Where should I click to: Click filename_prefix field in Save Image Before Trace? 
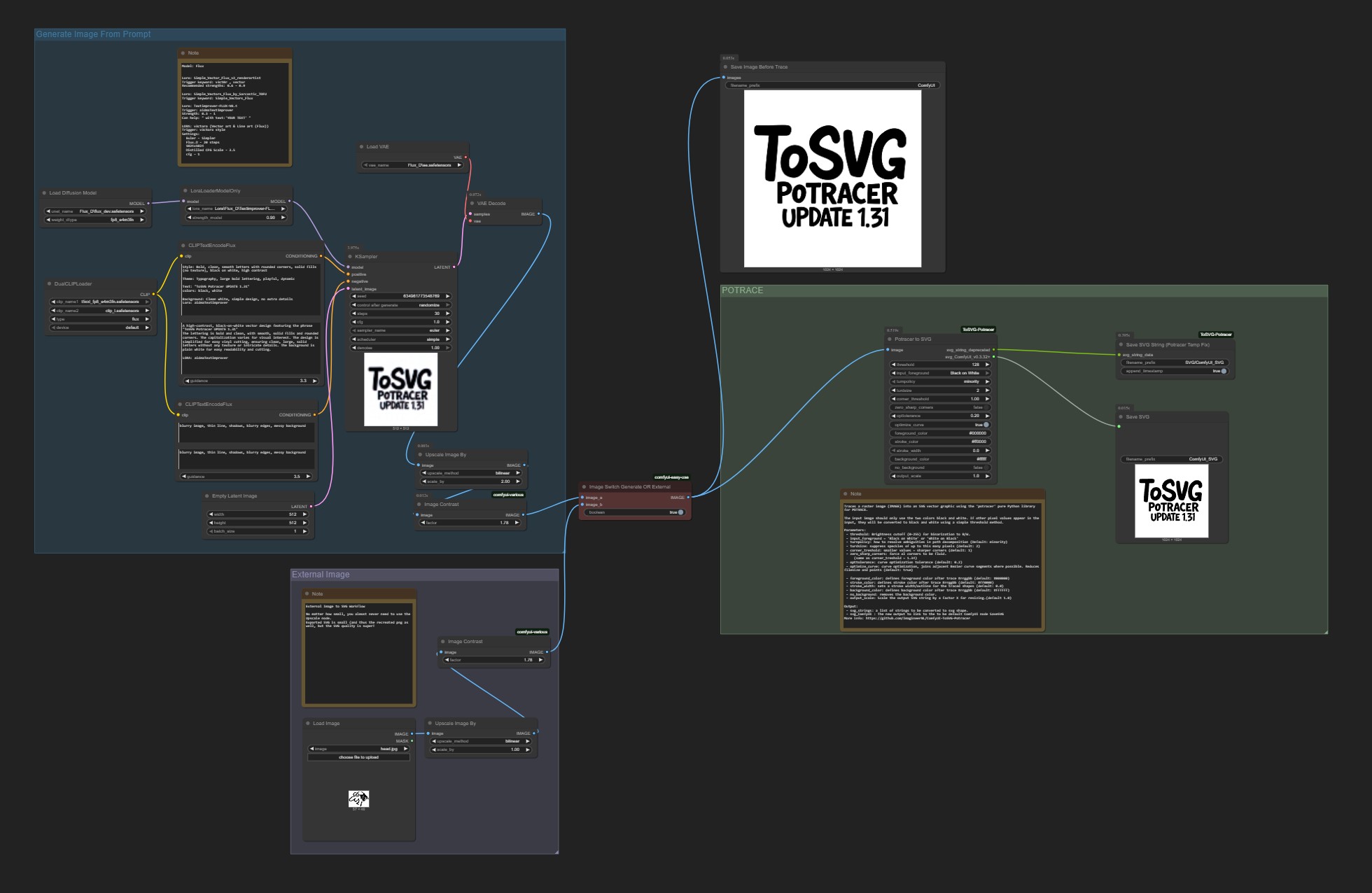tap(832, 85)
